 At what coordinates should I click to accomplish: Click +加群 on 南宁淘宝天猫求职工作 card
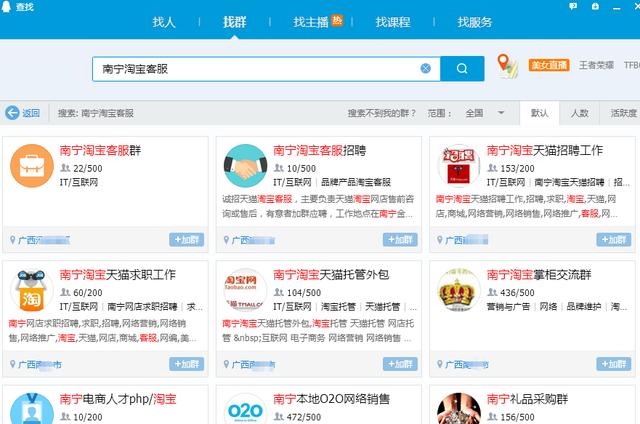coord(187,364)
